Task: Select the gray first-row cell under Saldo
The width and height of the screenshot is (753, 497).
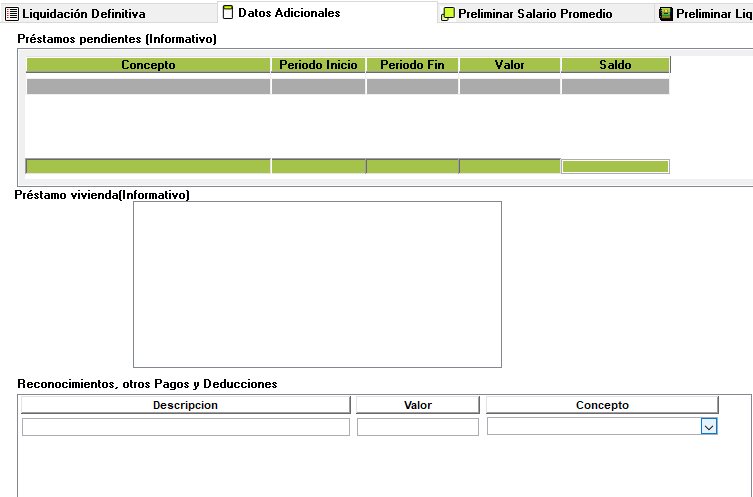Action: click(x=615, y=87)
